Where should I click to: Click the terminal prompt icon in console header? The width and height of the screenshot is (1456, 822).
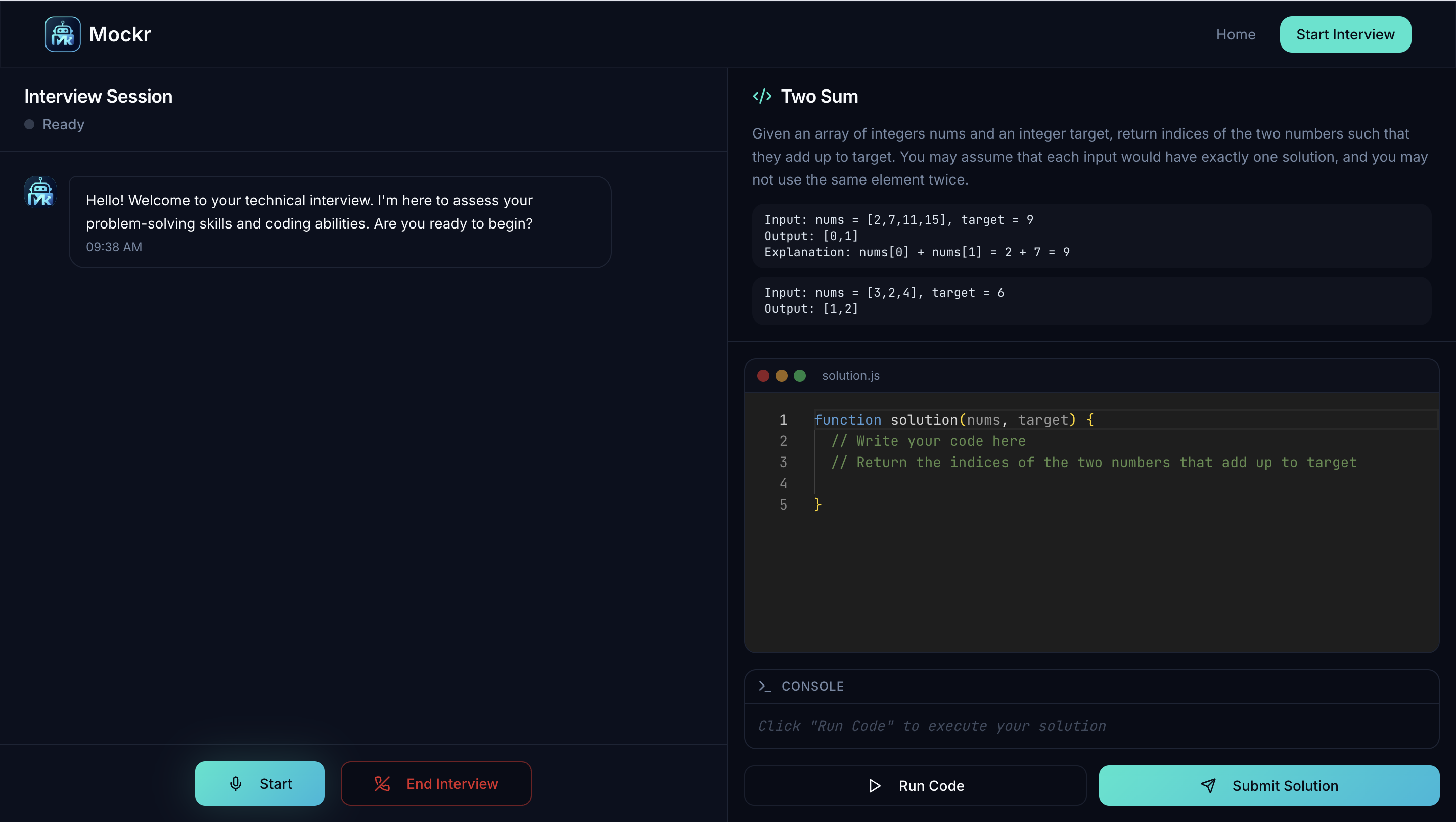(x=765, y=686)
